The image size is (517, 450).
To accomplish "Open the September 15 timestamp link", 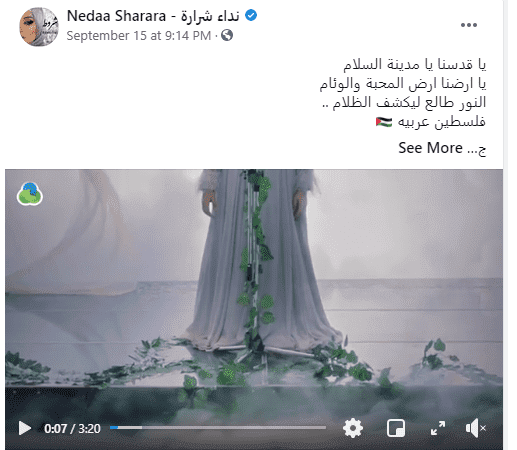I will (x=139, y=36).
